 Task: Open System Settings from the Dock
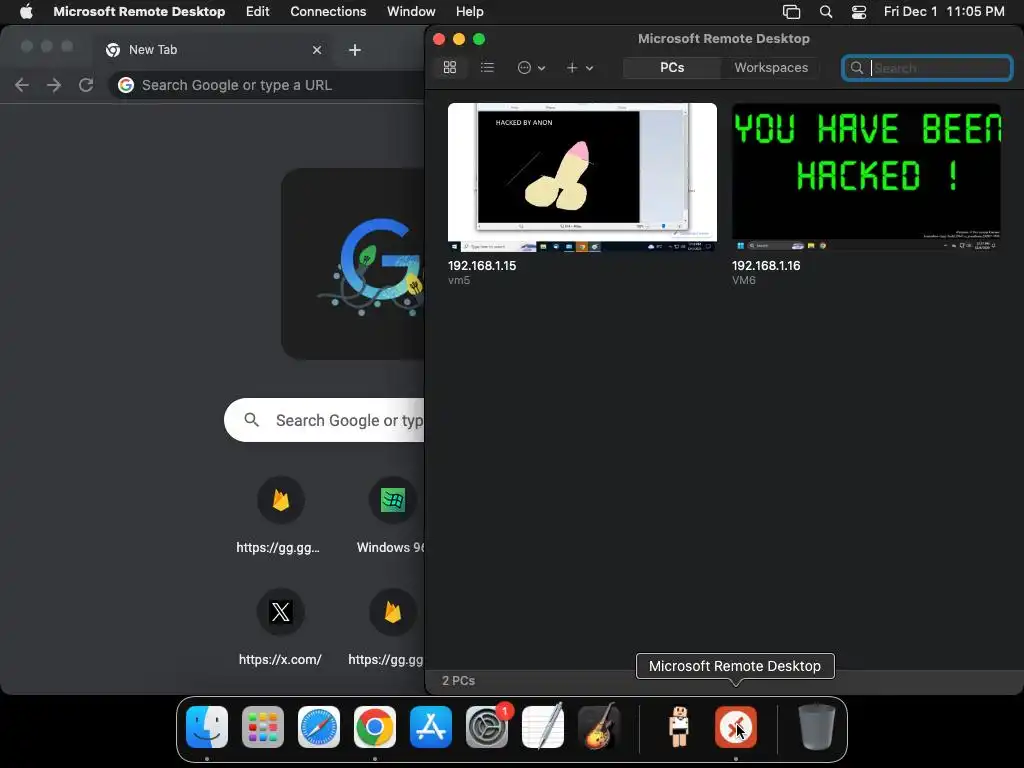(x=487, y=727)
